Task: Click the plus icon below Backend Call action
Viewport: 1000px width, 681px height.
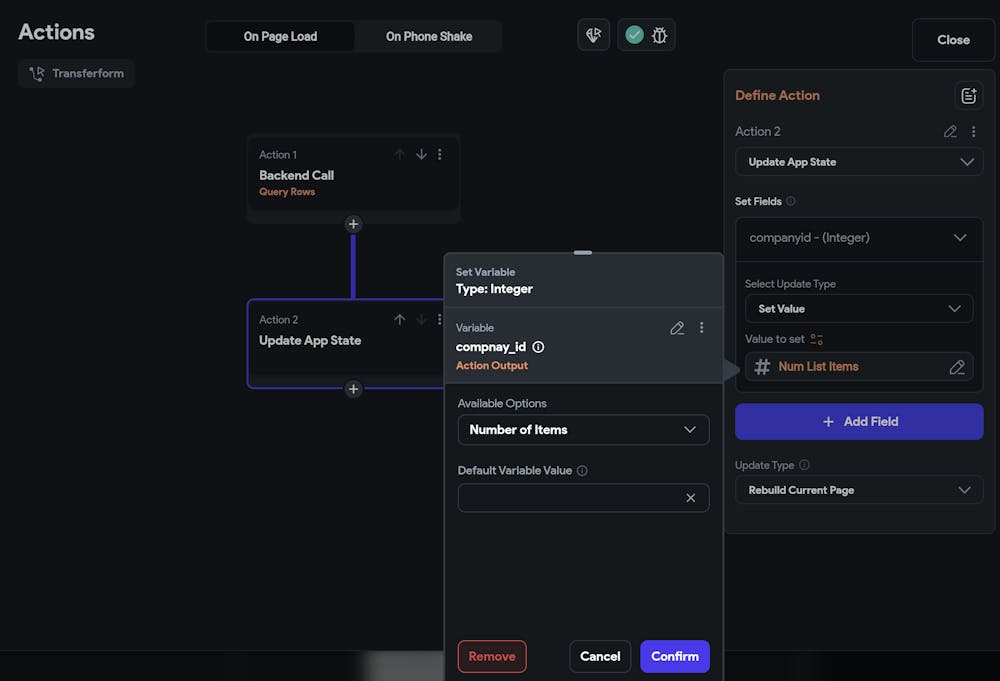Action: [353, 224]
